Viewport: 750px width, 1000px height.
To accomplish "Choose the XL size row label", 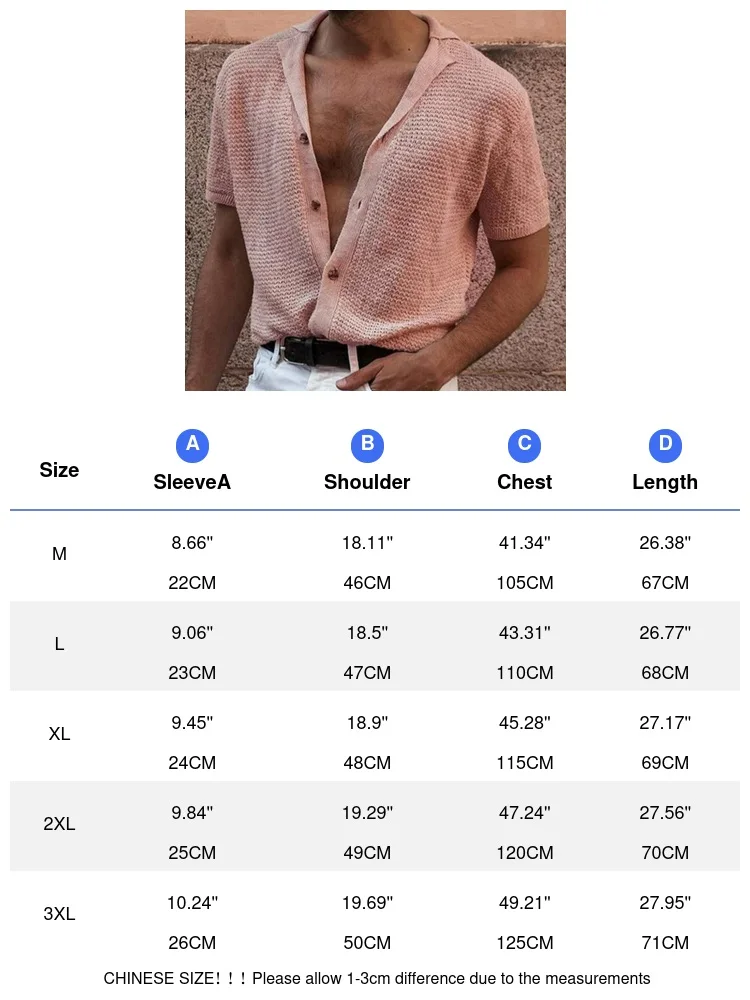I will (x=59, y=734).
